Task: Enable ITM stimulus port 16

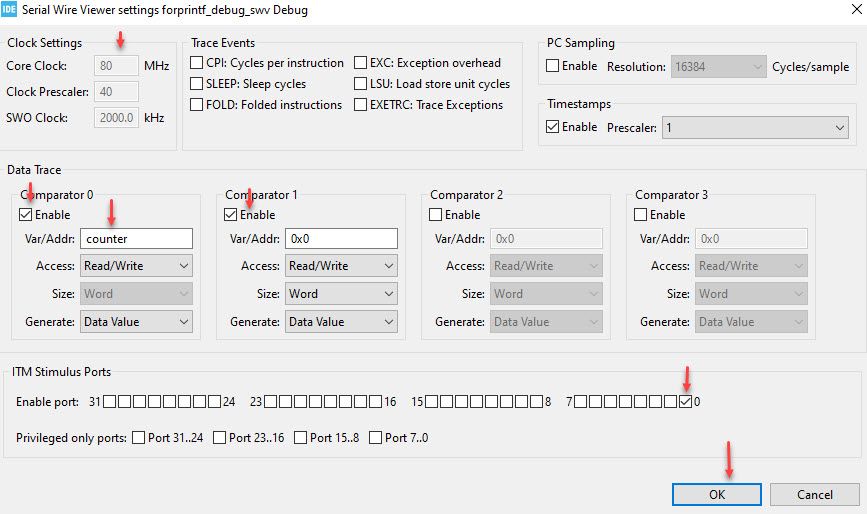Action: click(375, 401)
